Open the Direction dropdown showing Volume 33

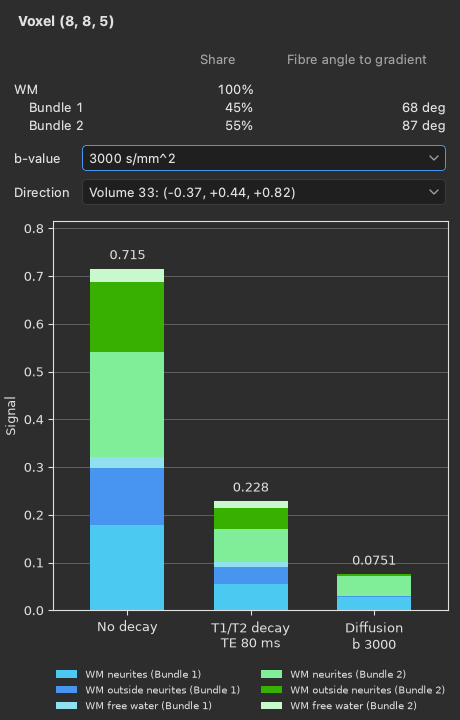[264, 192]
